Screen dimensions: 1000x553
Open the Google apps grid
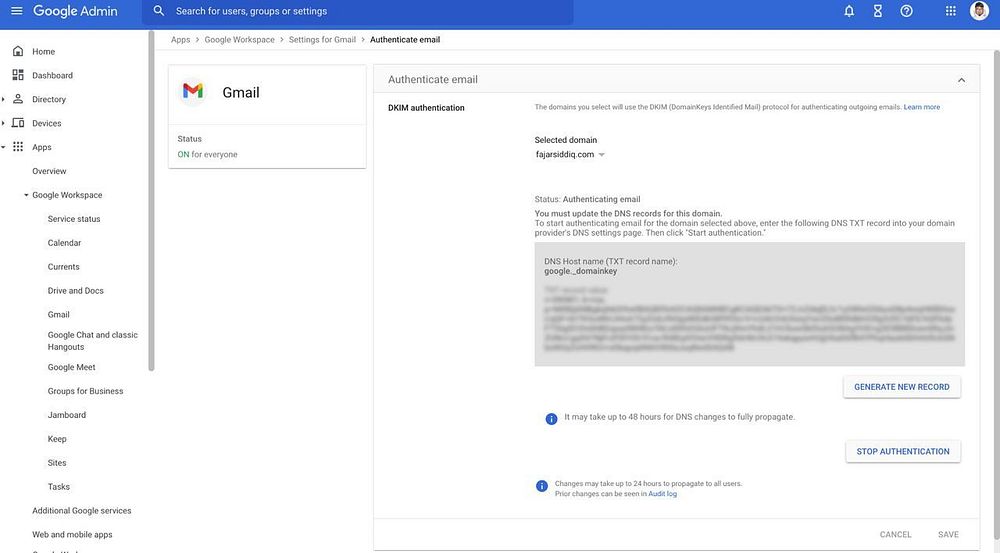coord(950,11)
